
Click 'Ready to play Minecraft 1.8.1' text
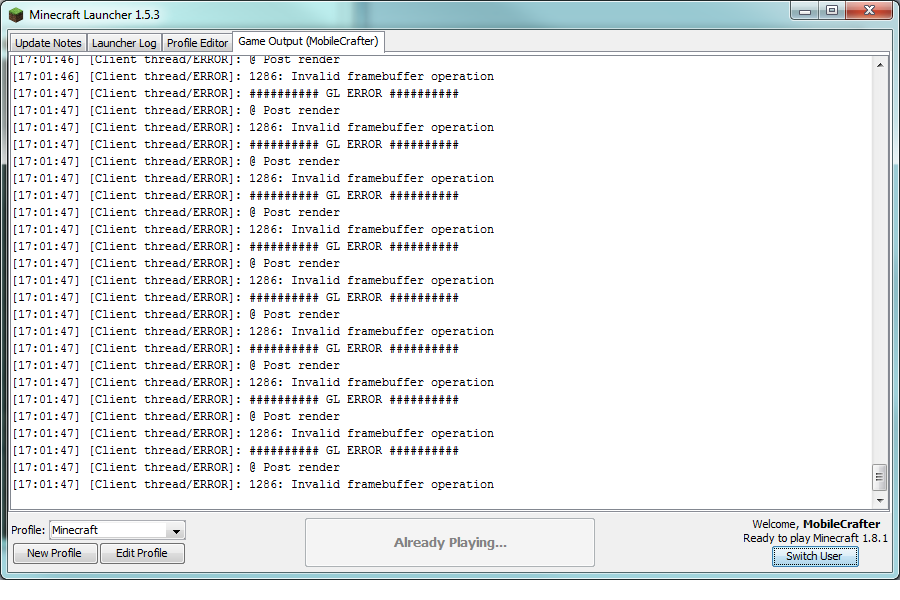click(815, 539)
